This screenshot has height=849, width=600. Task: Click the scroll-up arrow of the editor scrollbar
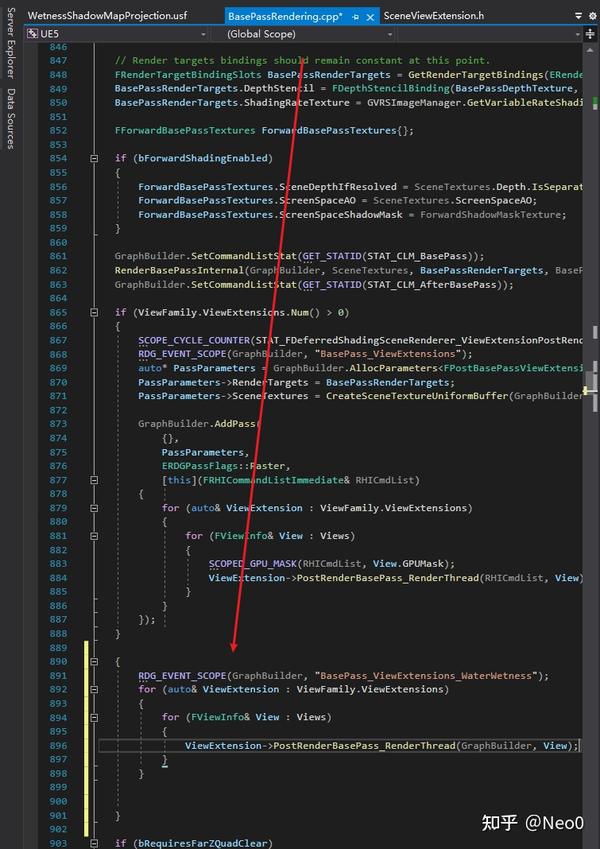[590, 50]
